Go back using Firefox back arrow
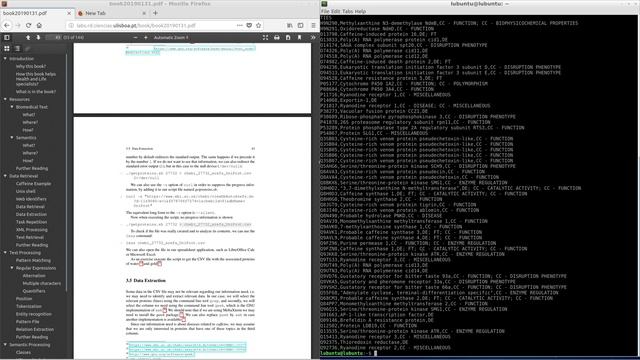This screenshot has width=640, height=360. (7, 25)
